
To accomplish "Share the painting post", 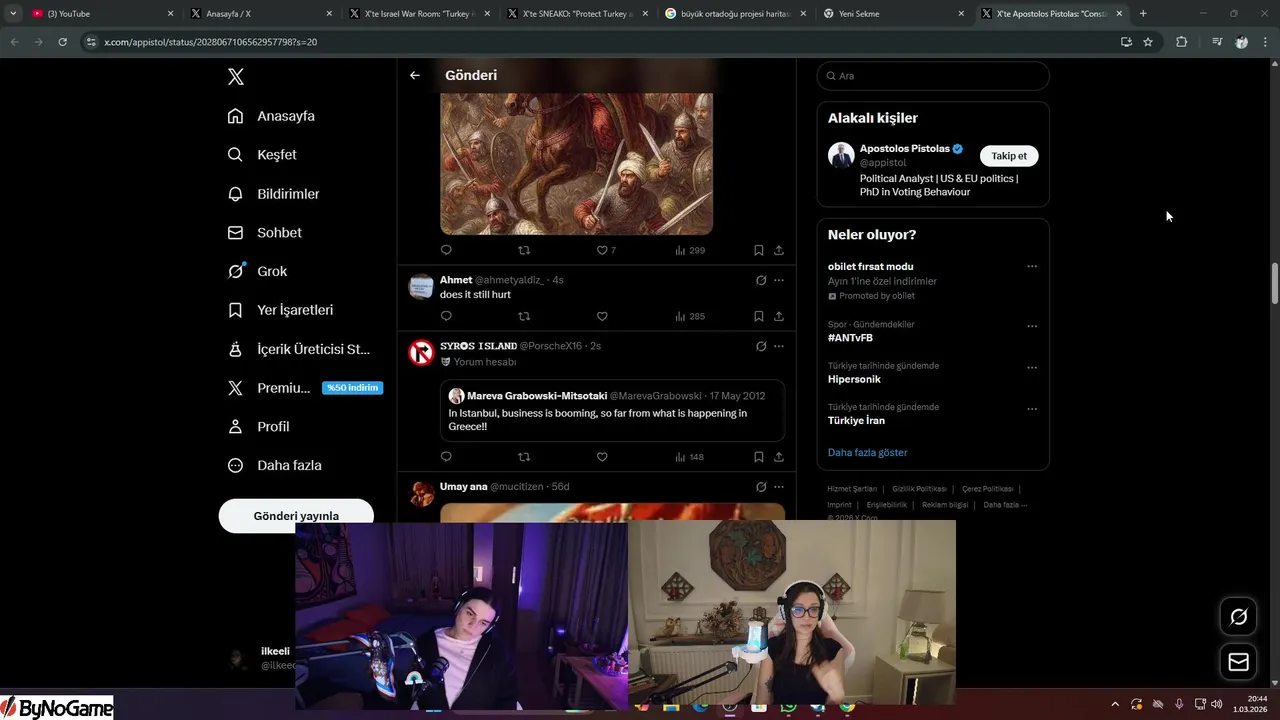I will point(779,250).
